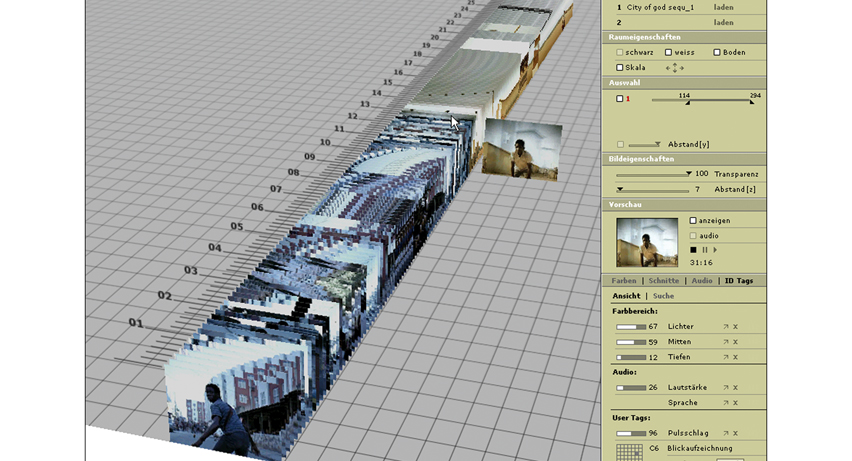Adjust the Lichter bar showing 67
The height and width of the screenshot is (461, 852).
point(631,327)
